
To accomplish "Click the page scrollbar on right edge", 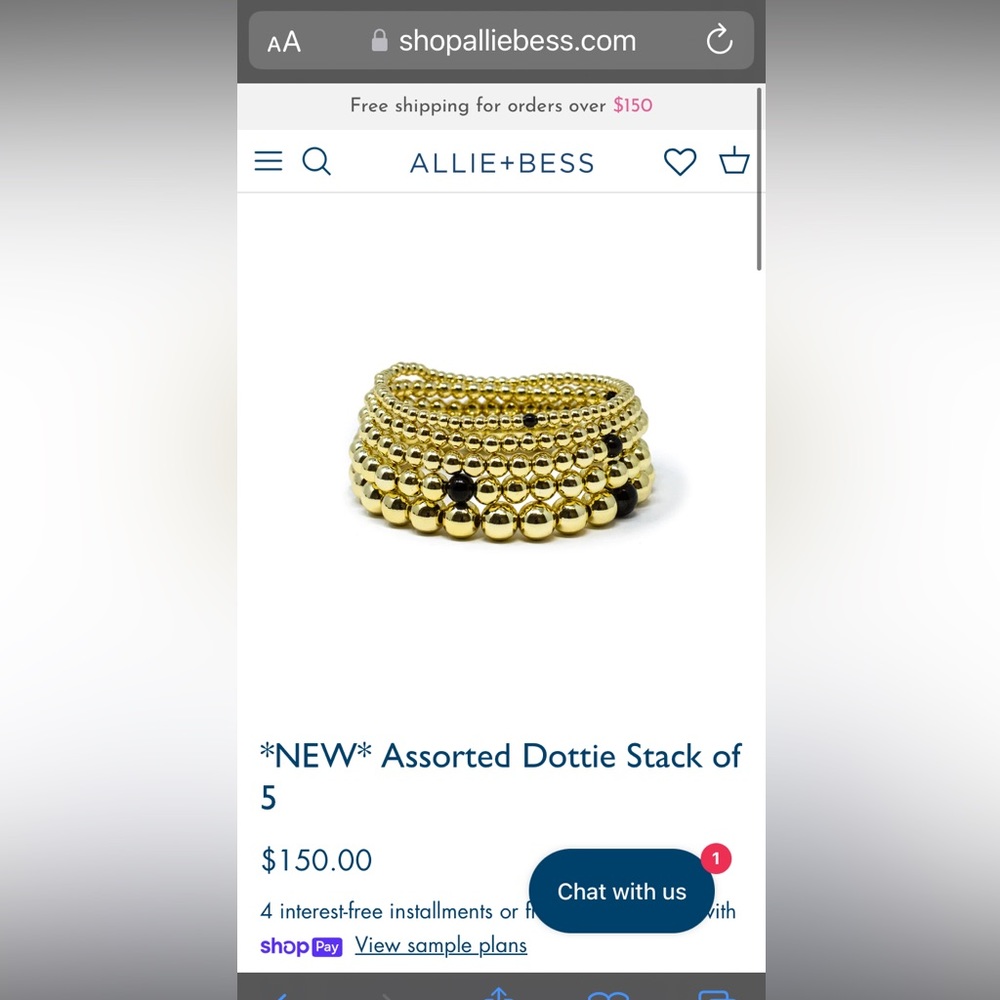I will (x=759, y=179).
